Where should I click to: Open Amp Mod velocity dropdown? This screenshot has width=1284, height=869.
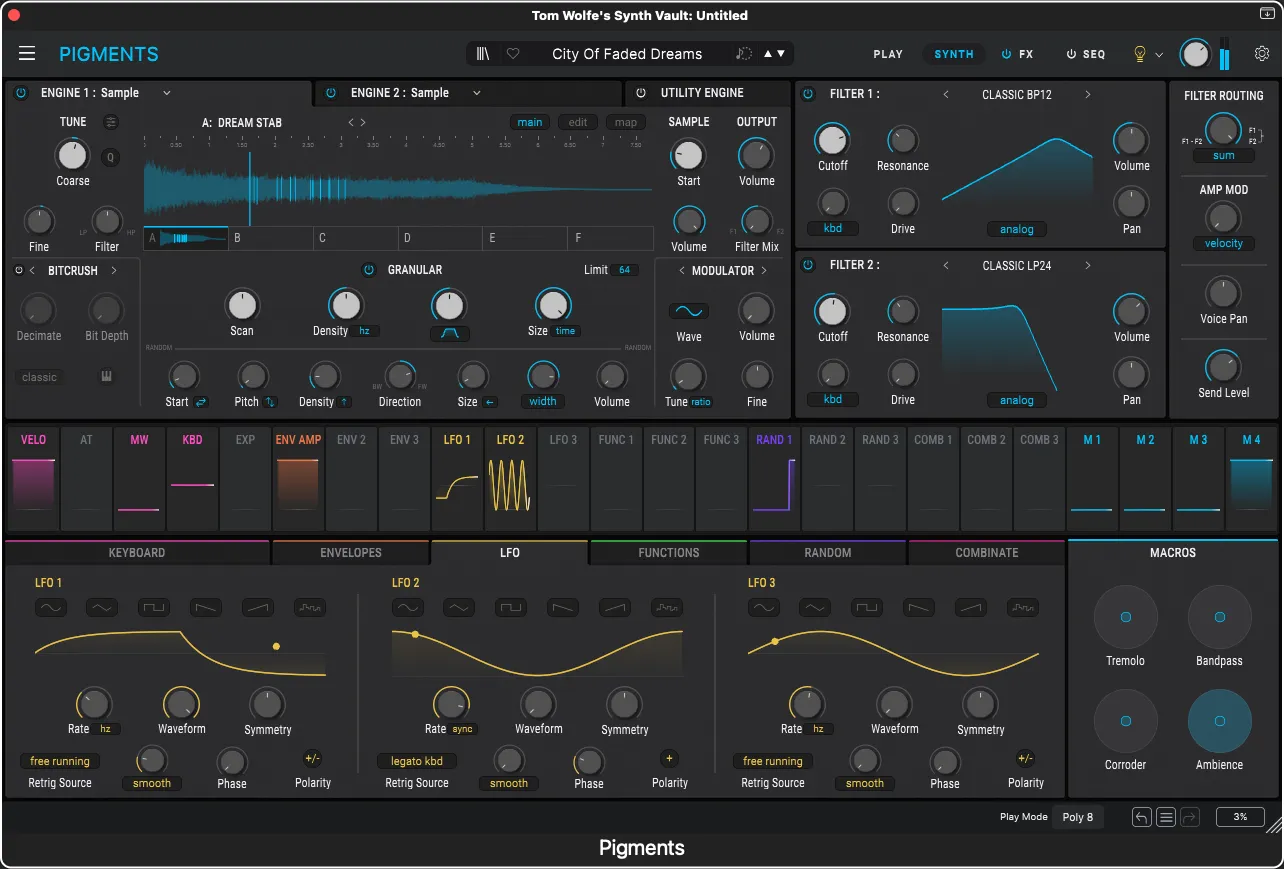click(x=1224, y=243)
